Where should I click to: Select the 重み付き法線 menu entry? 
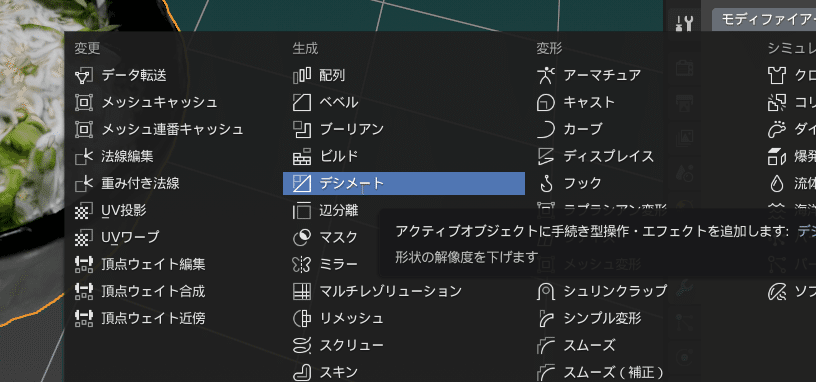140,183
